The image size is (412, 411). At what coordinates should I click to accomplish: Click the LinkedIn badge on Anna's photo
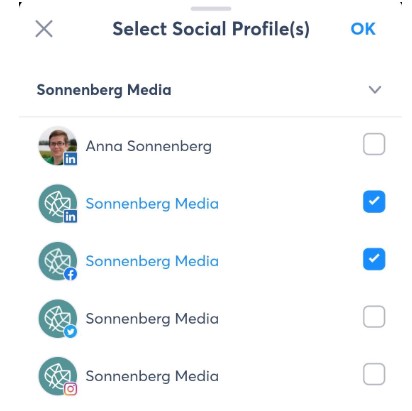[x=70, y=159]
